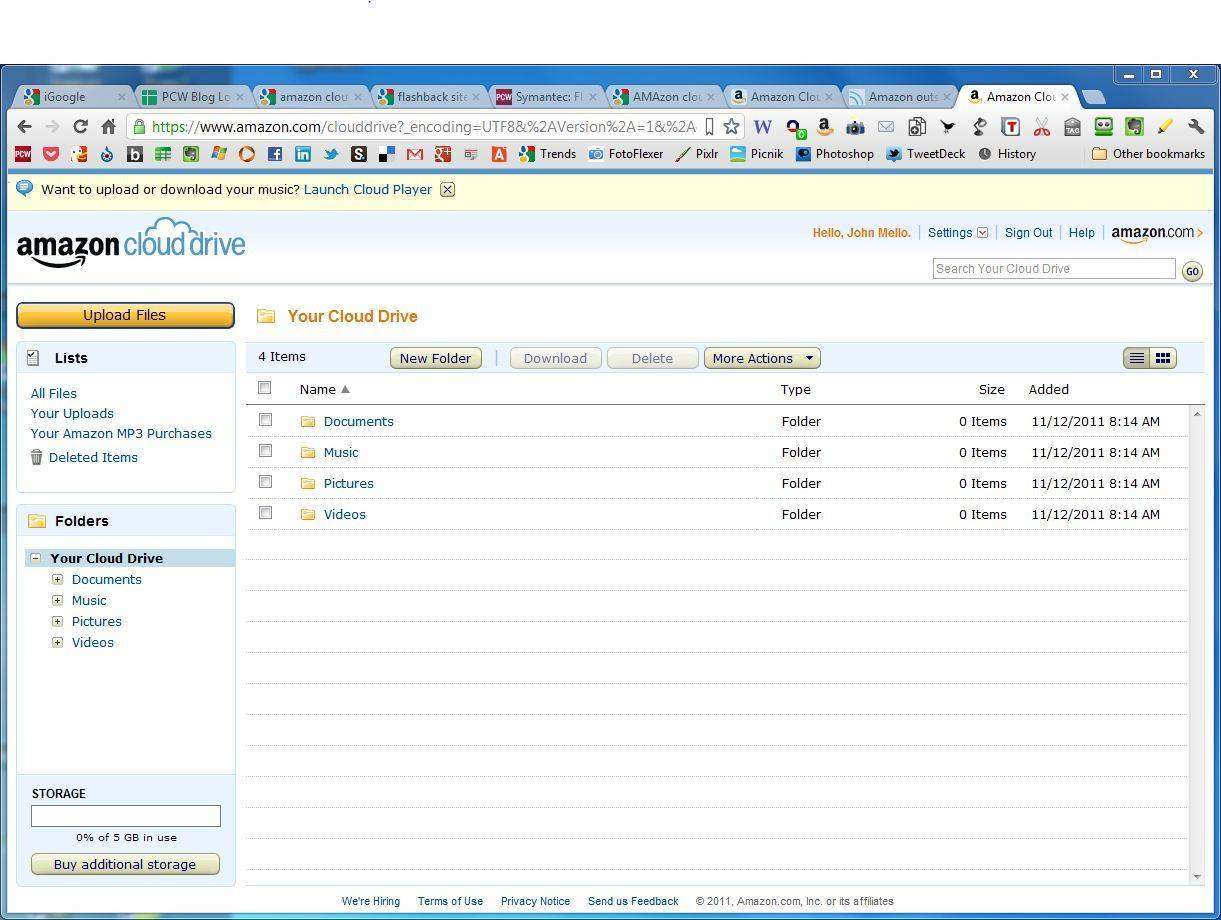Expand the Pictures folder in tree
The height and width of the screenshot is (920, 1221).
(x=57, y=621)
